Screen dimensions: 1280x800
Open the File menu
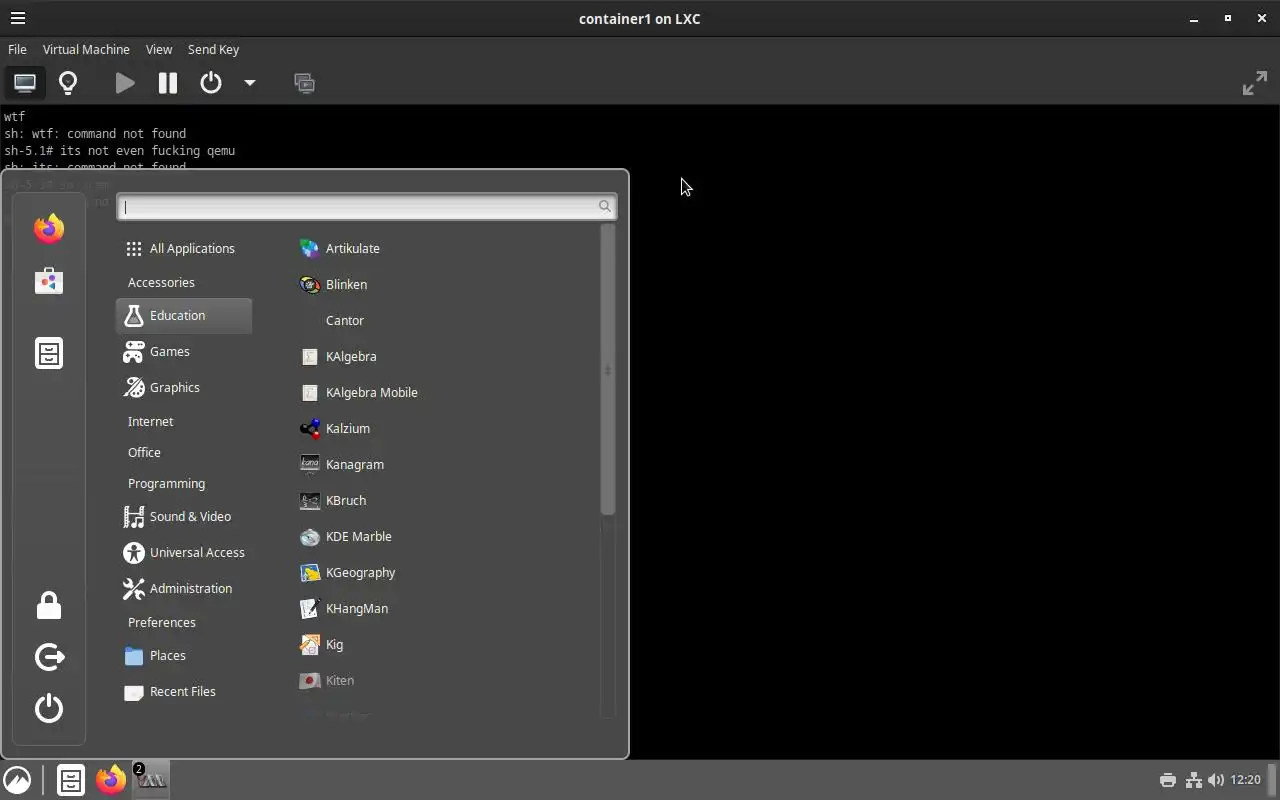click(17, 49)
